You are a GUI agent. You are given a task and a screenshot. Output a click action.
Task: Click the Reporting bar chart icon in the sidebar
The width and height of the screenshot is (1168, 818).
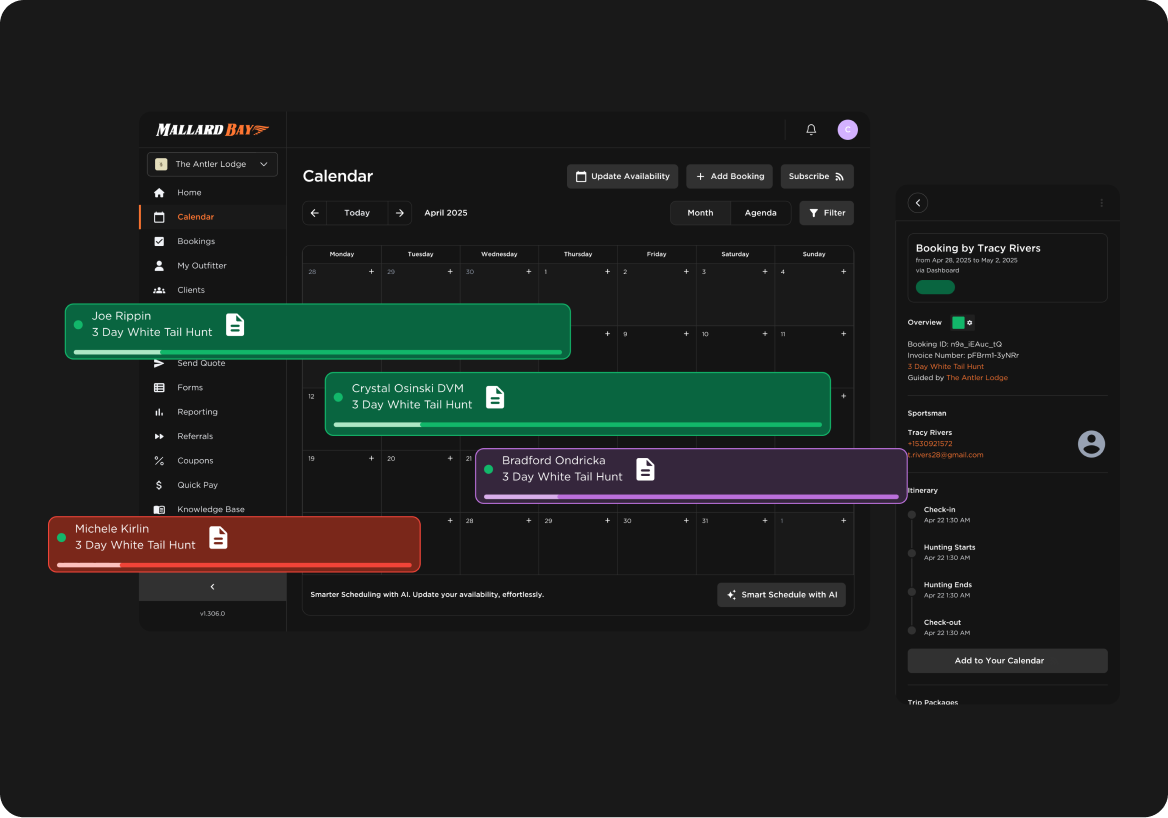[159, 412]
